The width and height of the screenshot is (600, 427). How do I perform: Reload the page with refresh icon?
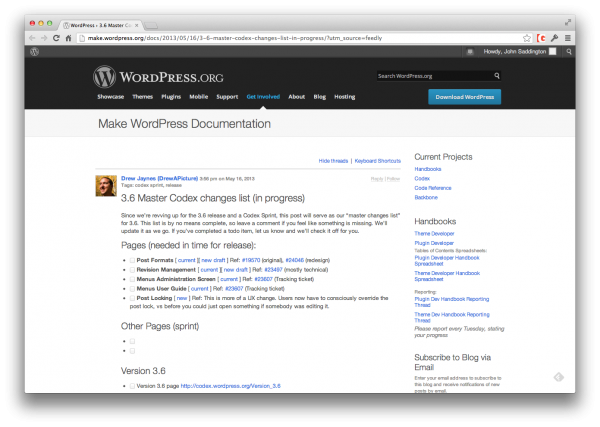(x=56, y=38)
